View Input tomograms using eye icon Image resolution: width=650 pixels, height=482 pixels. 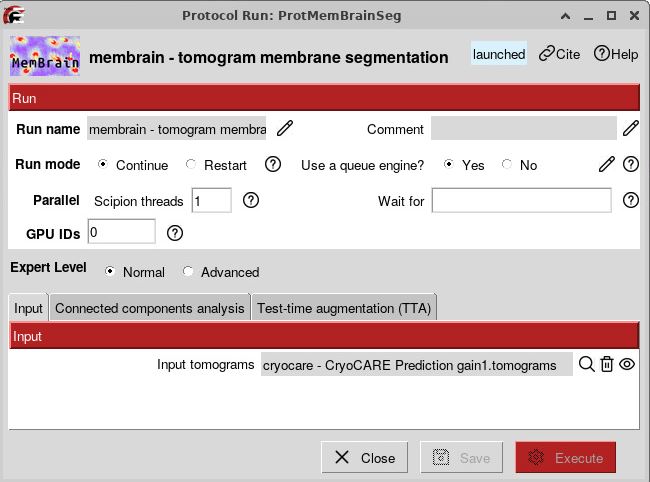627,364
